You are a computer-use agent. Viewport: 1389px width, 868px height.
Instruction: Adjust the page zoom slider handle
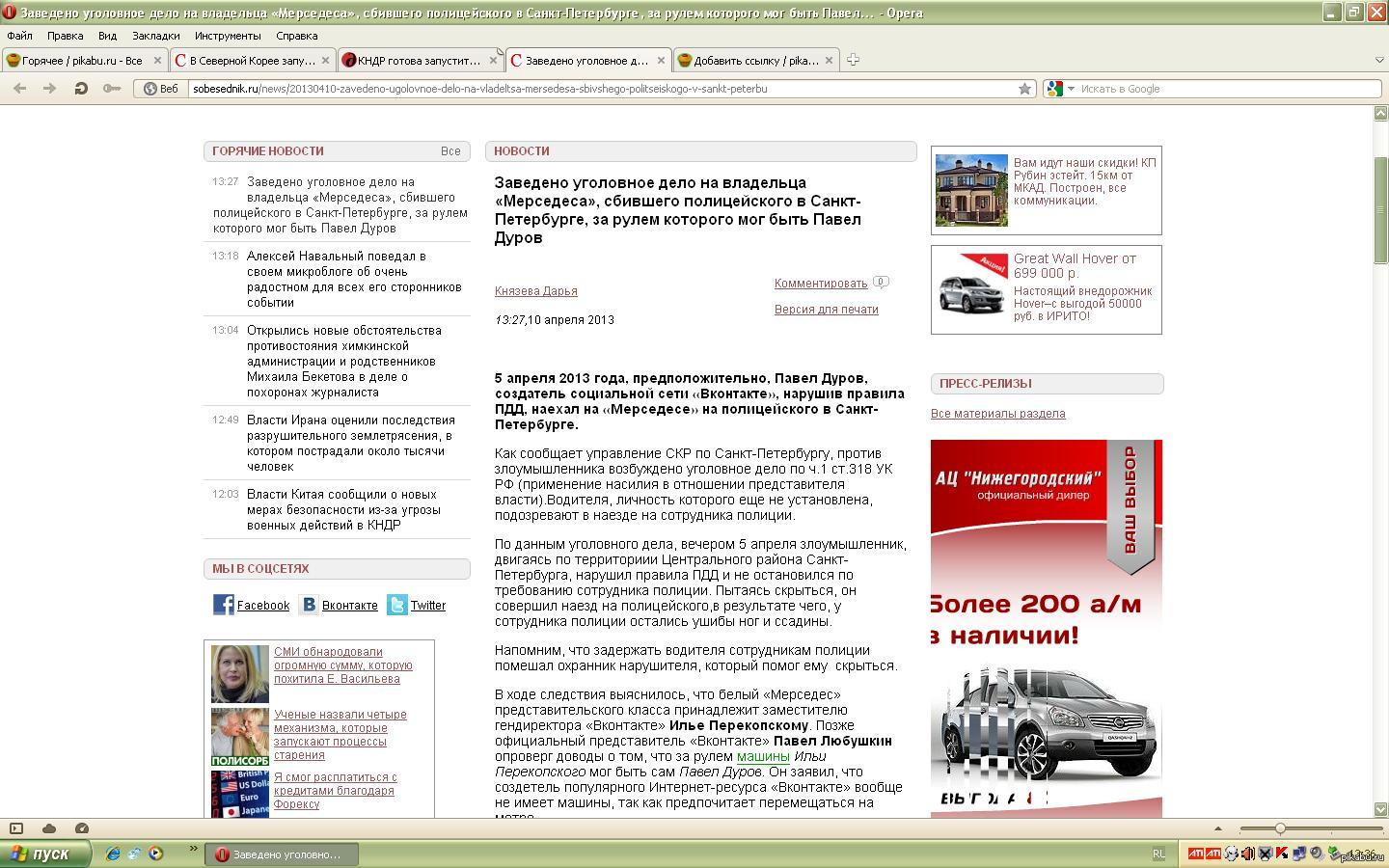(x=1280, y=828)
